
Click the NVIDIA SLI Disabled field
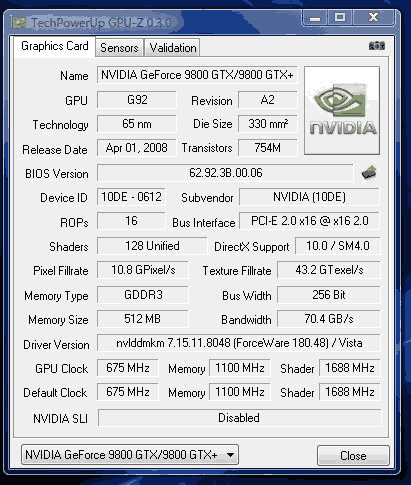point(239,418)
